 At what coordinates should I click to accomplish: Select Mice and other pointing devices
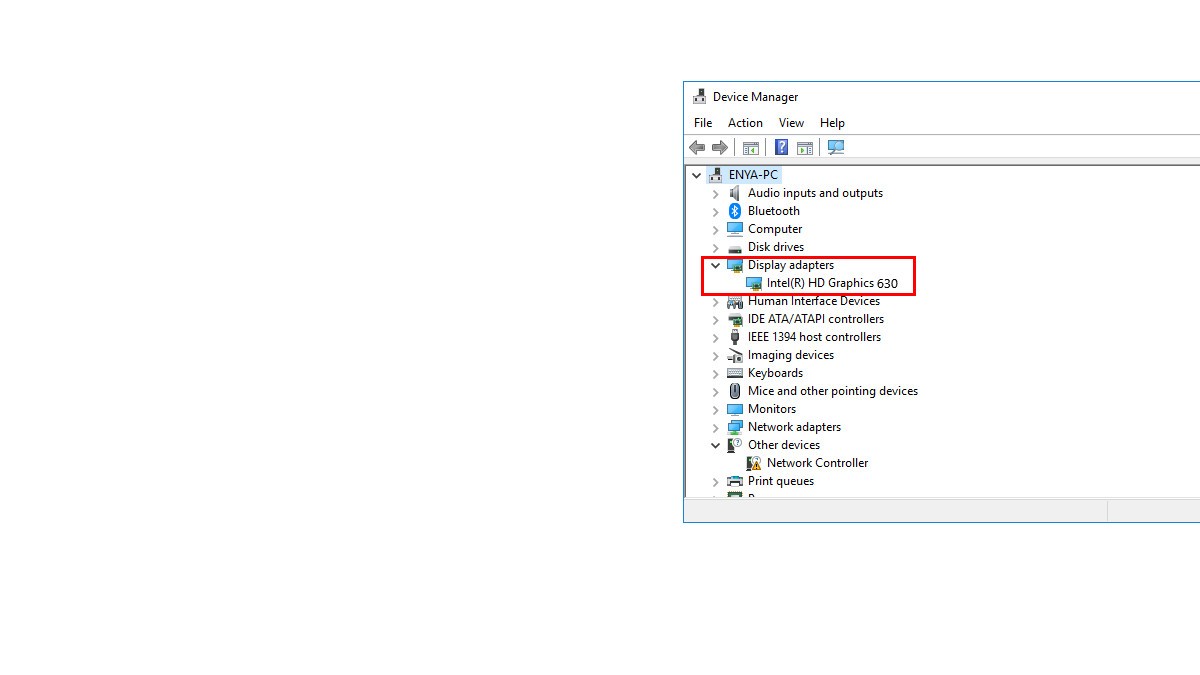coord(832,391)
